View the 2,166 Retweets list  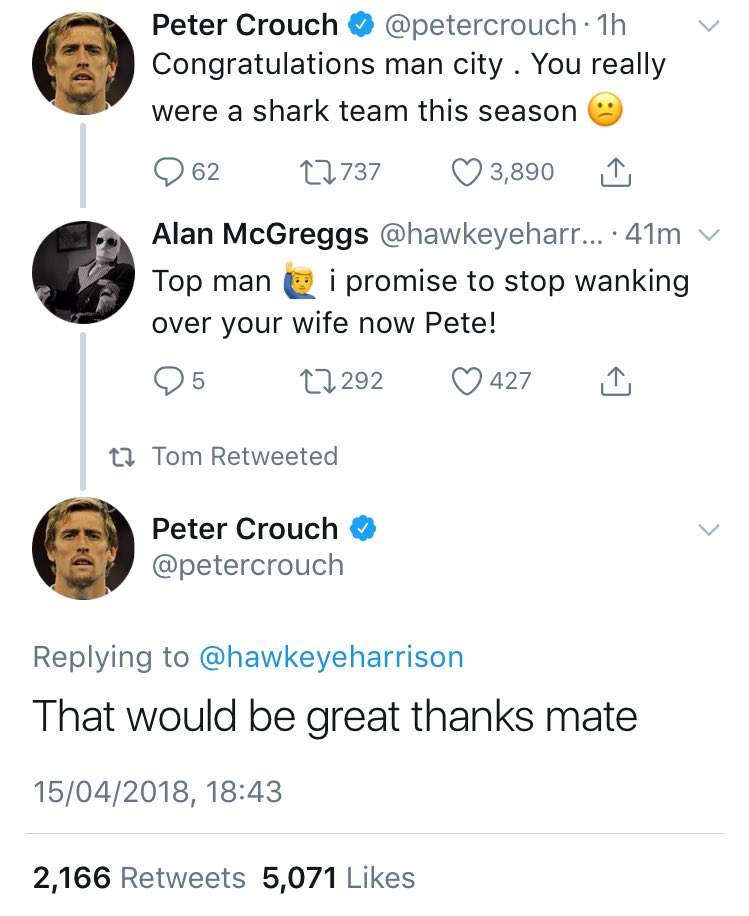click(x=139, y=878)
